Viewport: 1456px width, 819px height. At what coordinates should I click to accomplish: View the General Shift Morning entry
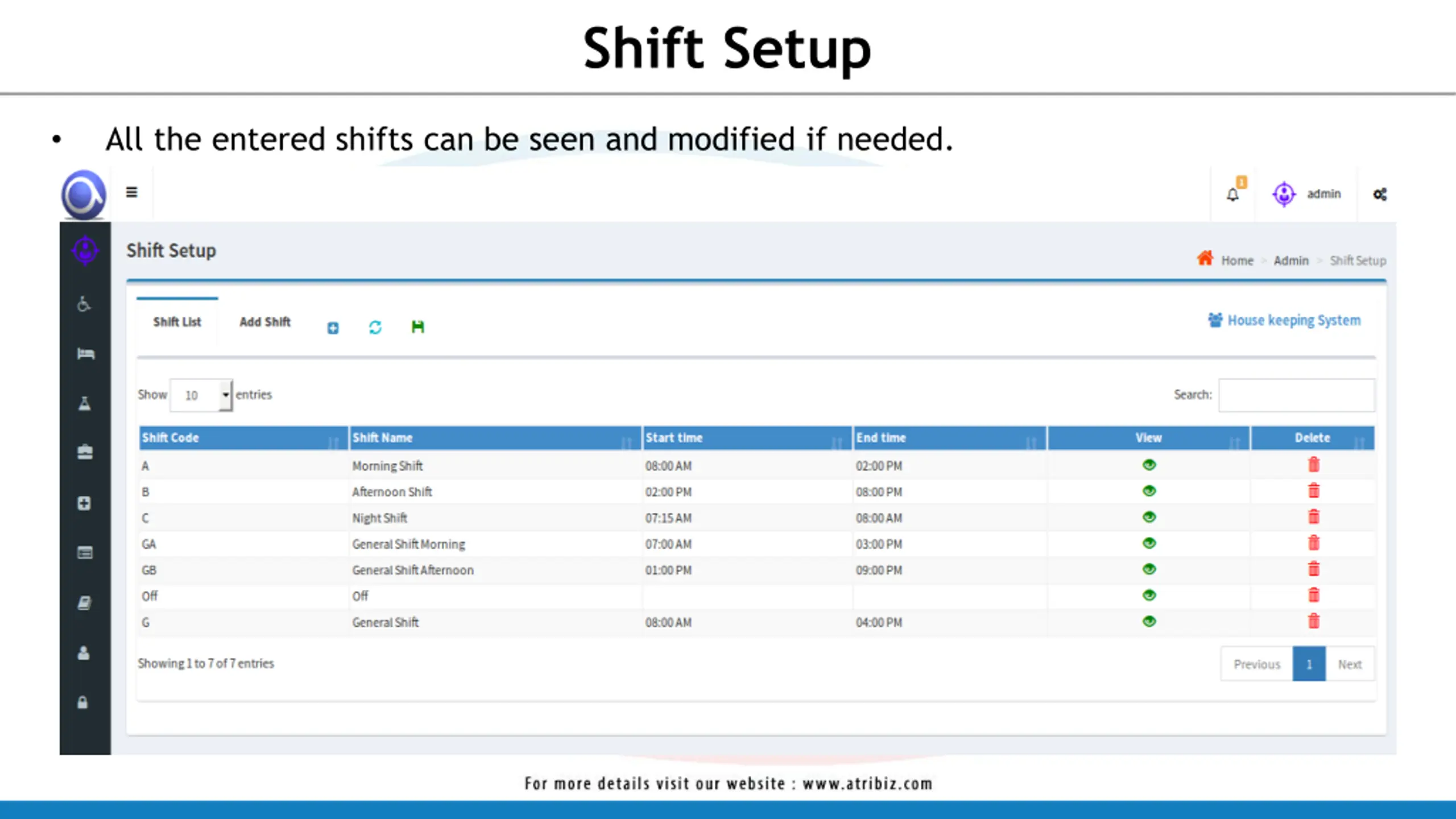[1149, 543]
